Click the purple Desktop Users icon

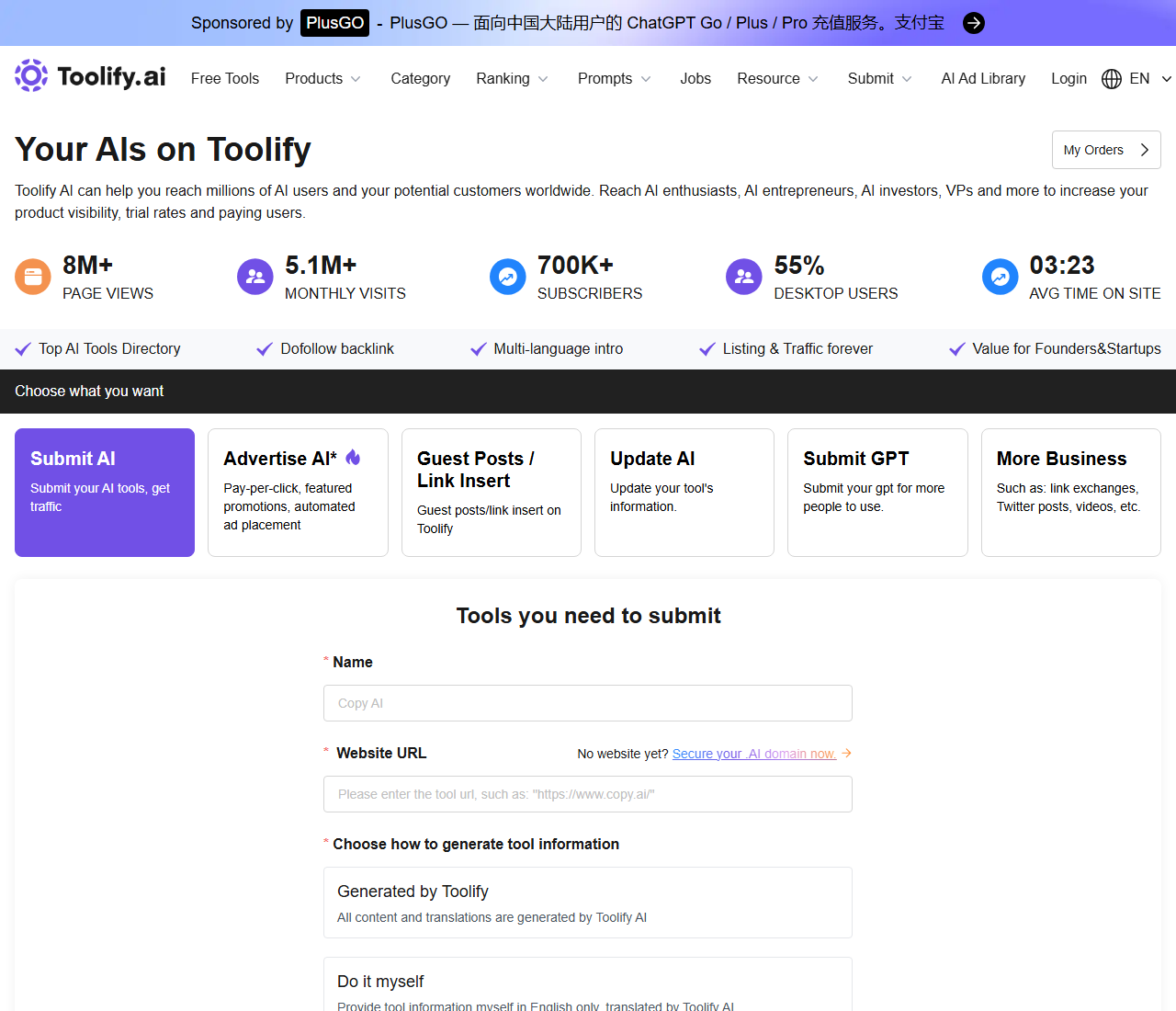click(x=744, y=277)
